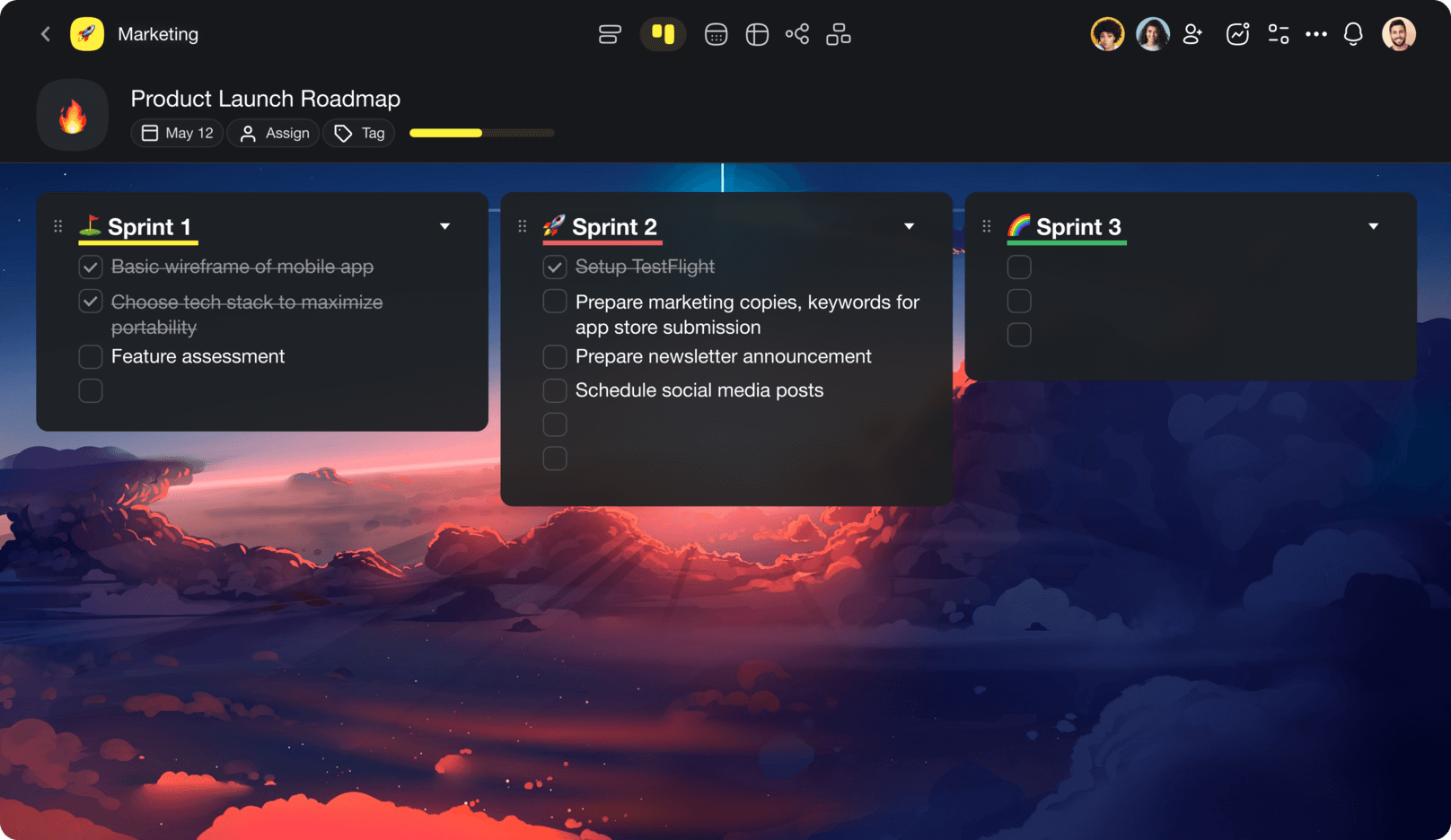Screen dimensions: 1451x840
Task: Switch to the list view layout
Action: click(610, 34)
